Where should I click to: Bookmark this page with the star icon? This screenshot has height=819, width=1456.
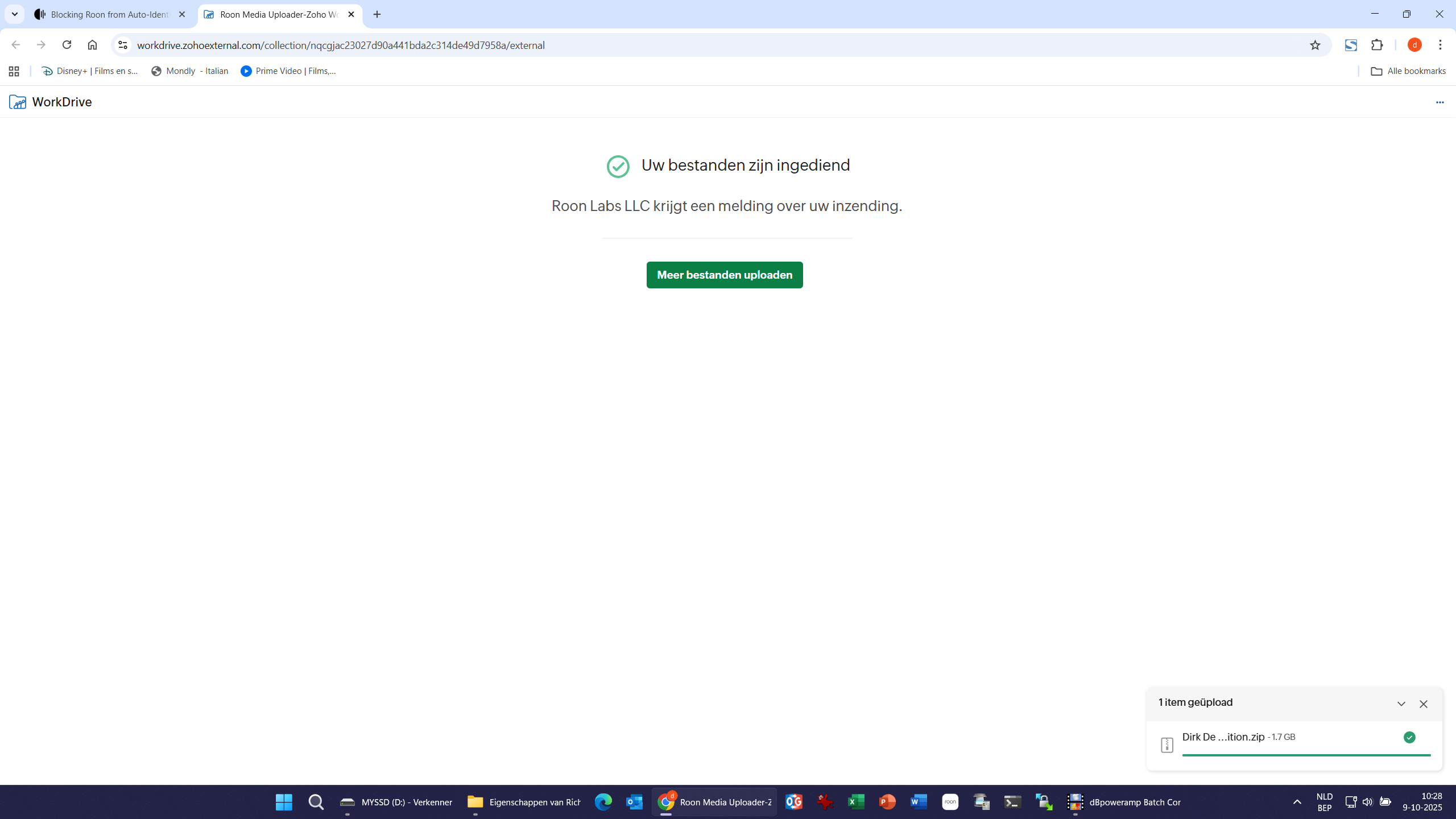1314,45
